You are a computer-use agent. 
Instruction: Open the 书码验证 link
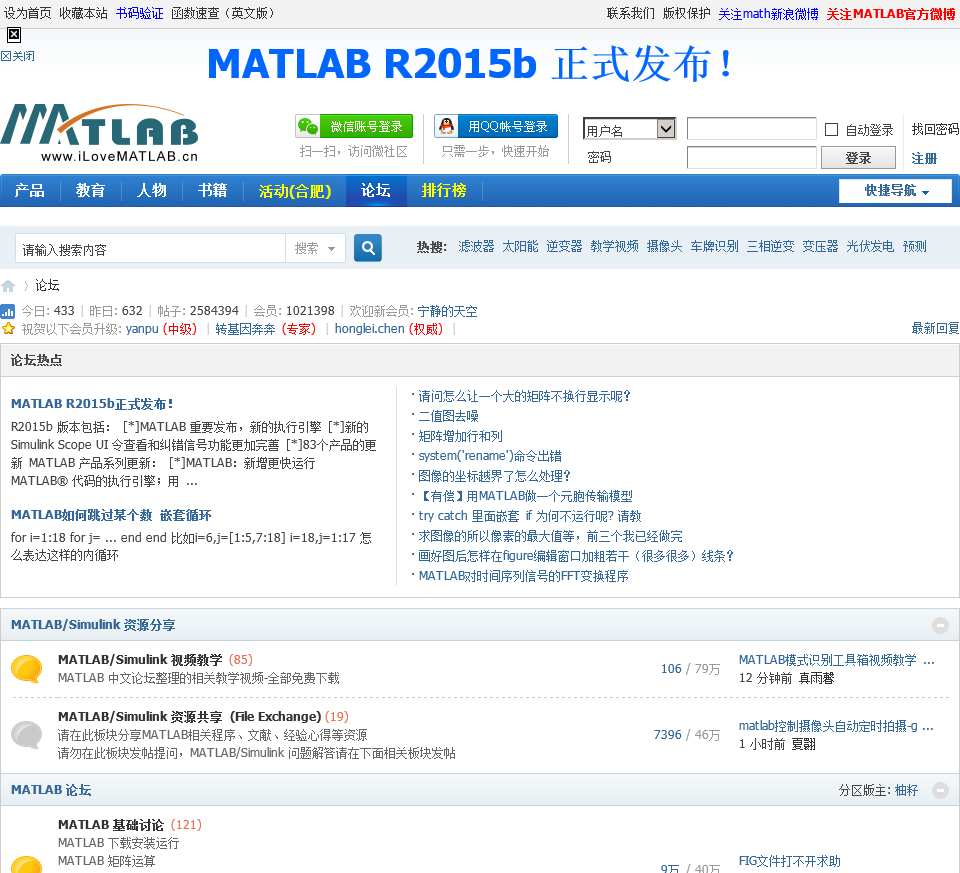point(140,13)
